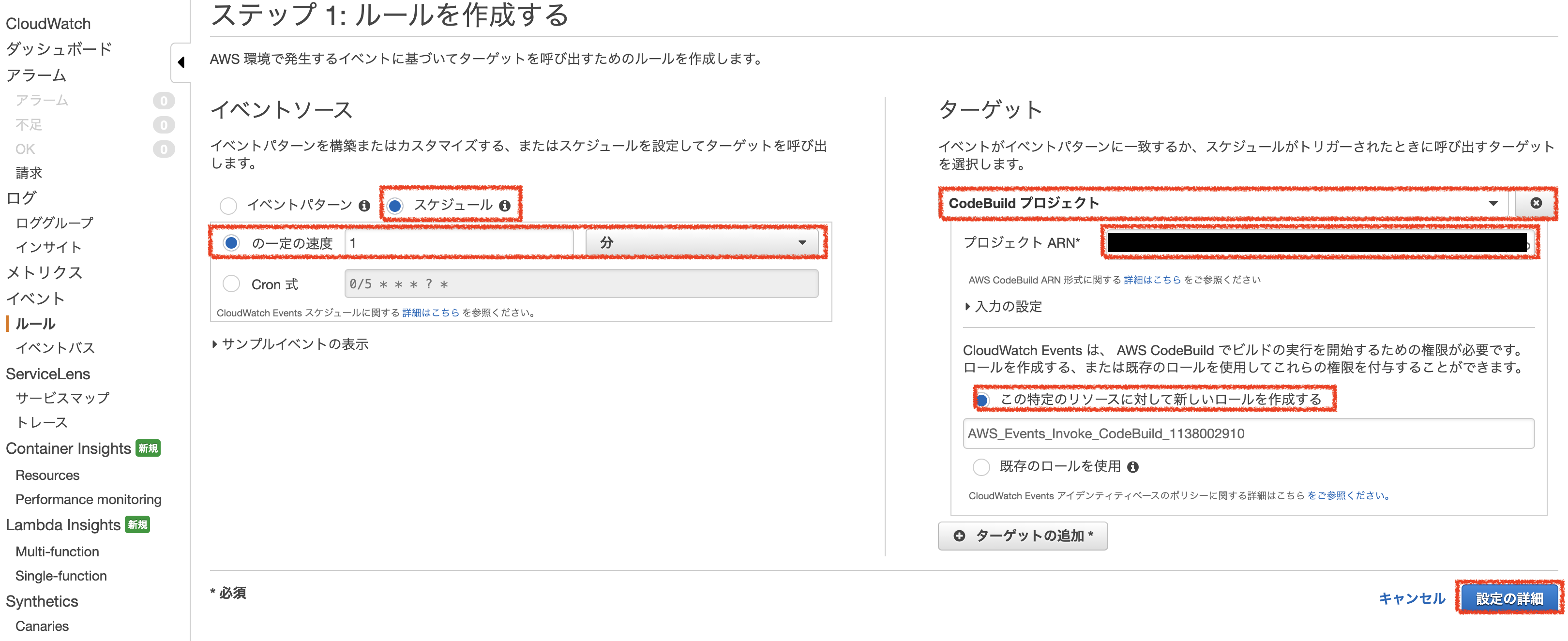The image size is (1568, 641).
Task: Open ログ section in the sidebar
Action: click(21, 198)
